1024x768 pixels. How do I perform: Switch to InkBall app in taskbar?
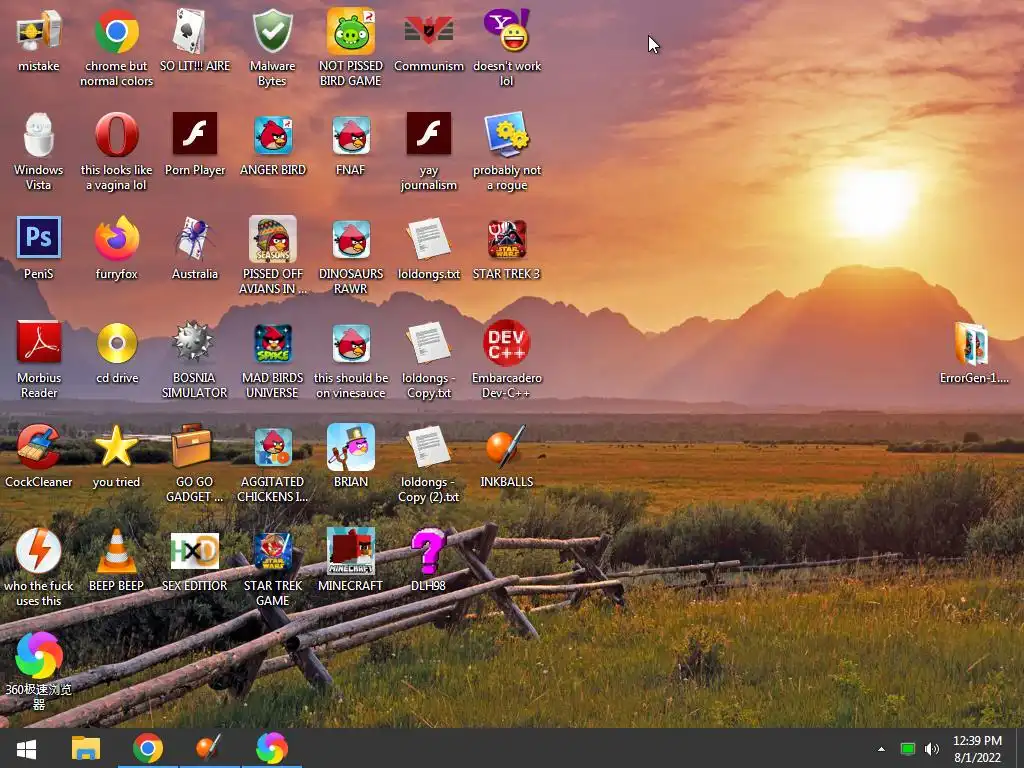click(x=210, y=748)
